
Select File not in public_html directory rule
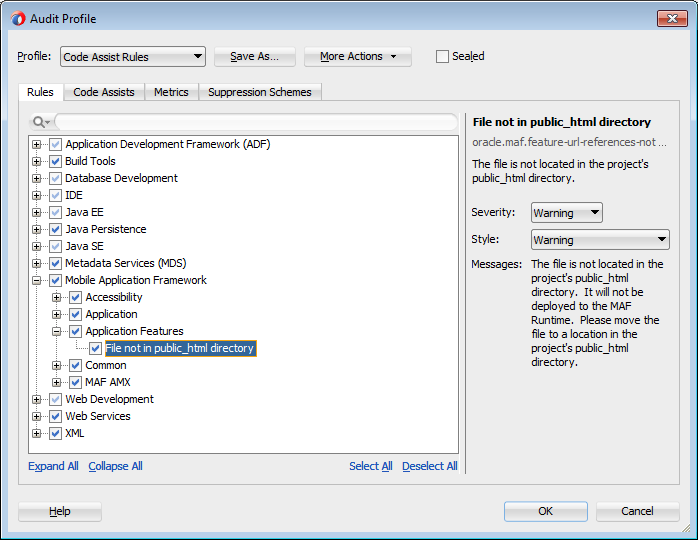click(x=180, y=348)
